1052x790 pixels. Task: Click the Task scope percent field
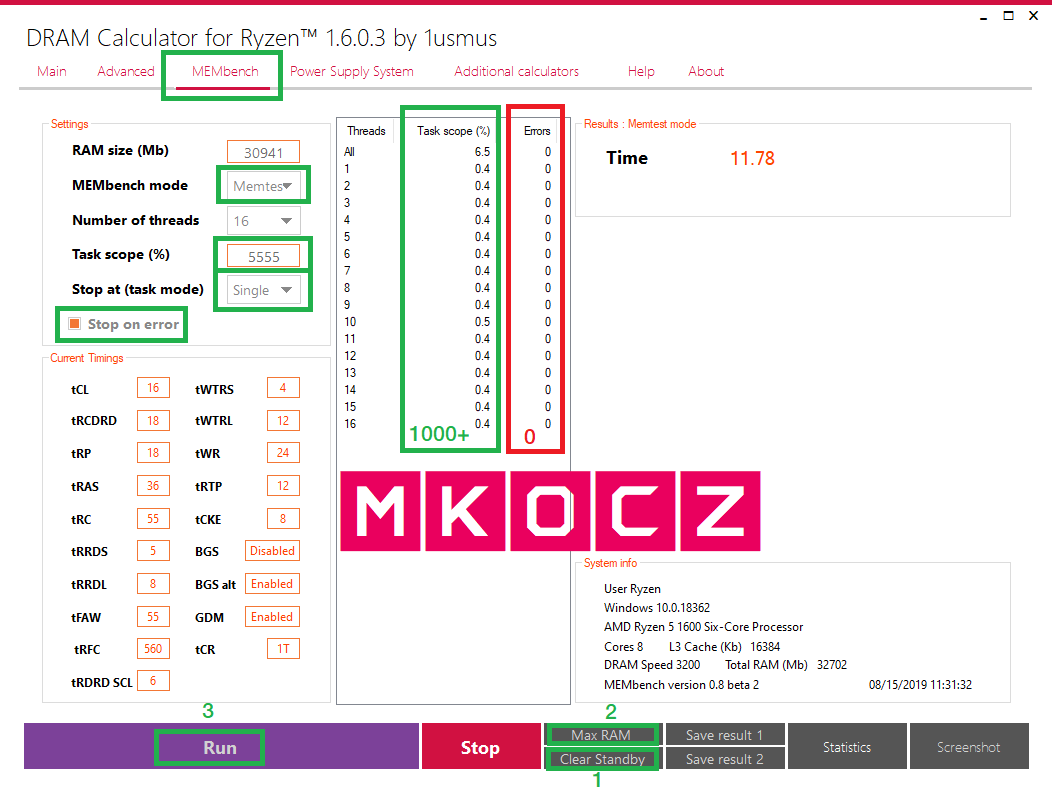263,256
